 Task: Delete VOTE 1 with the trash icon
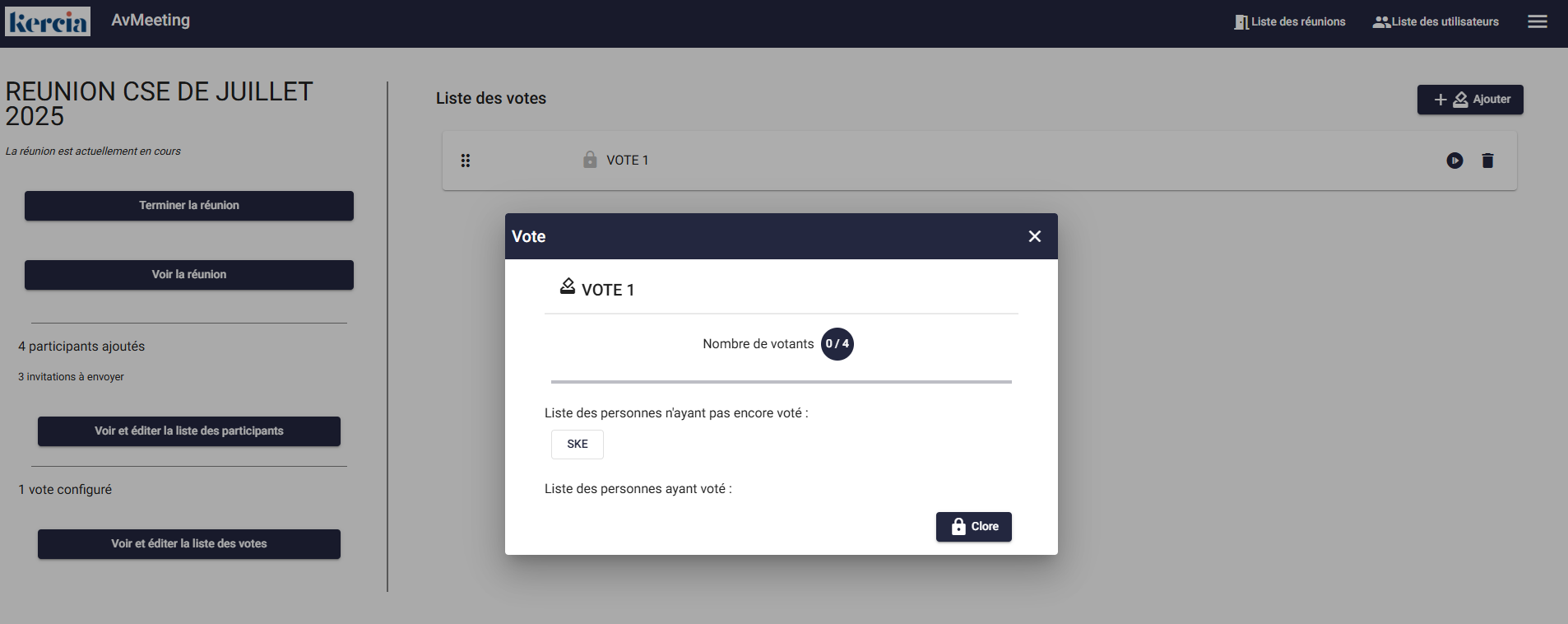point(1487,161)
